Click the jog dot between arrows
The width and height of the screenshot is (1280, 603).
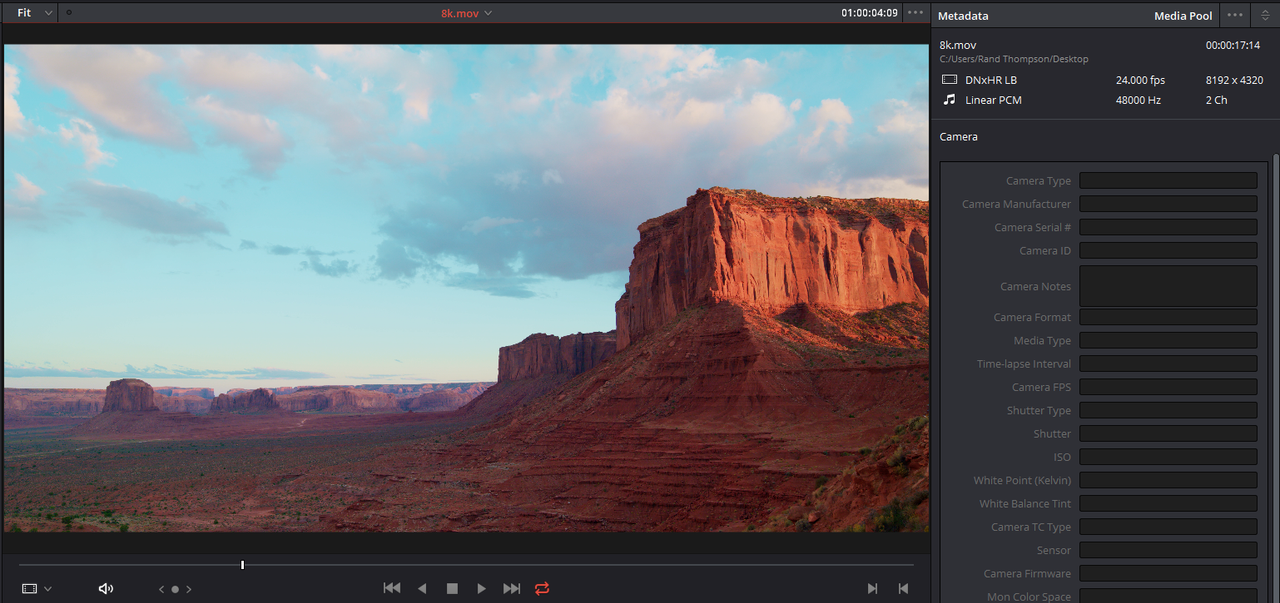pos(175,590)
